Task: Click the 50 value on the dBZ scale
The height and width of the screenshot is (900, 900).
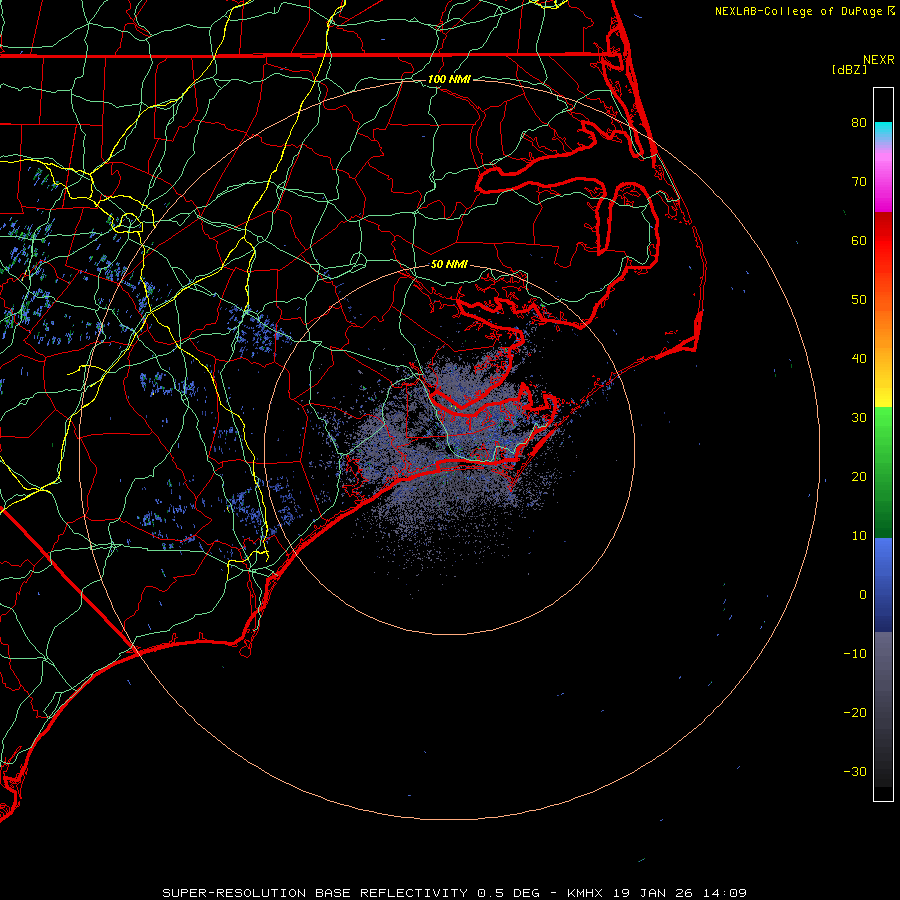Action: coord(859,300)
